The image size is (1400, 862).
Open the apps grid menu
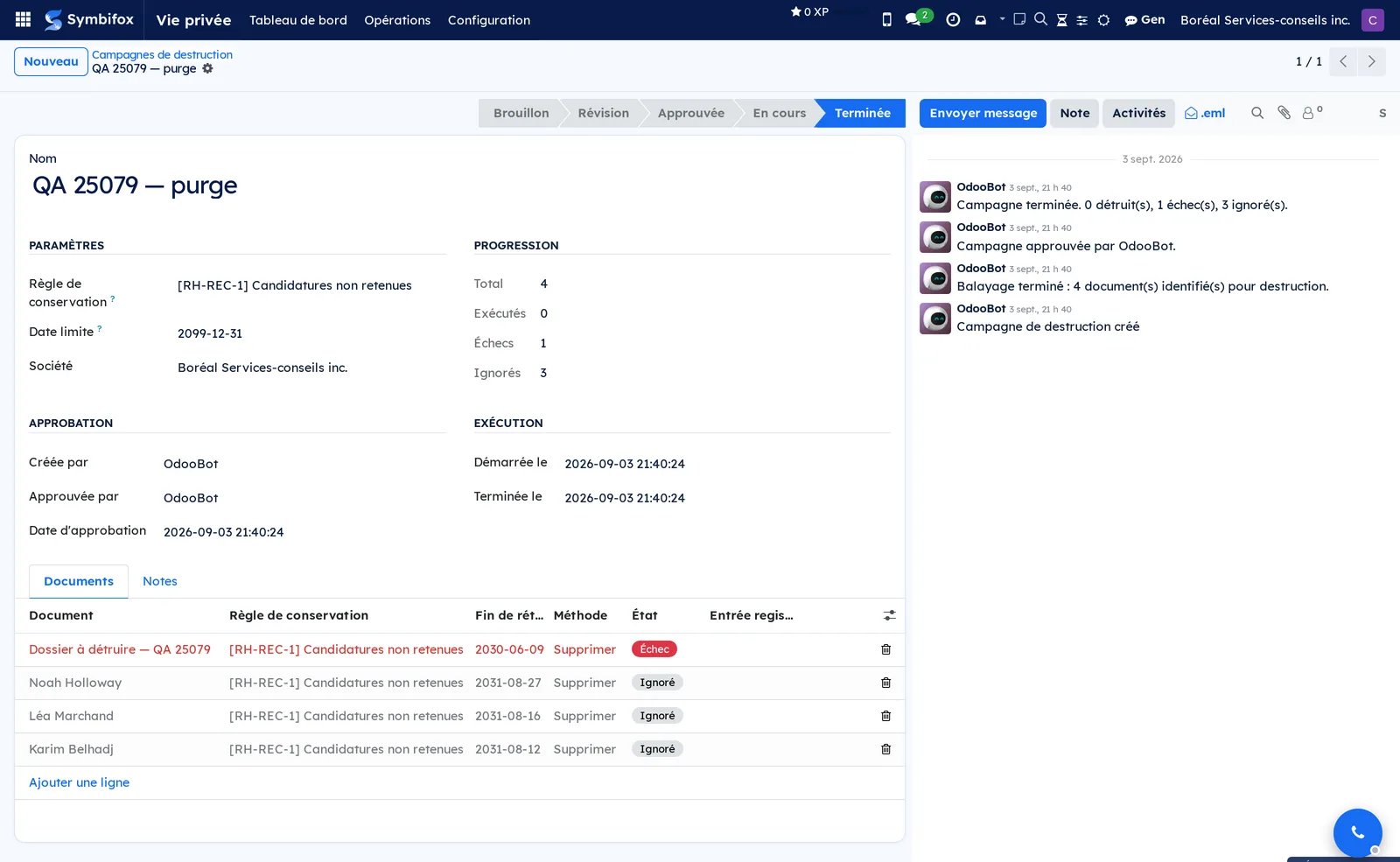pos(24,19)
